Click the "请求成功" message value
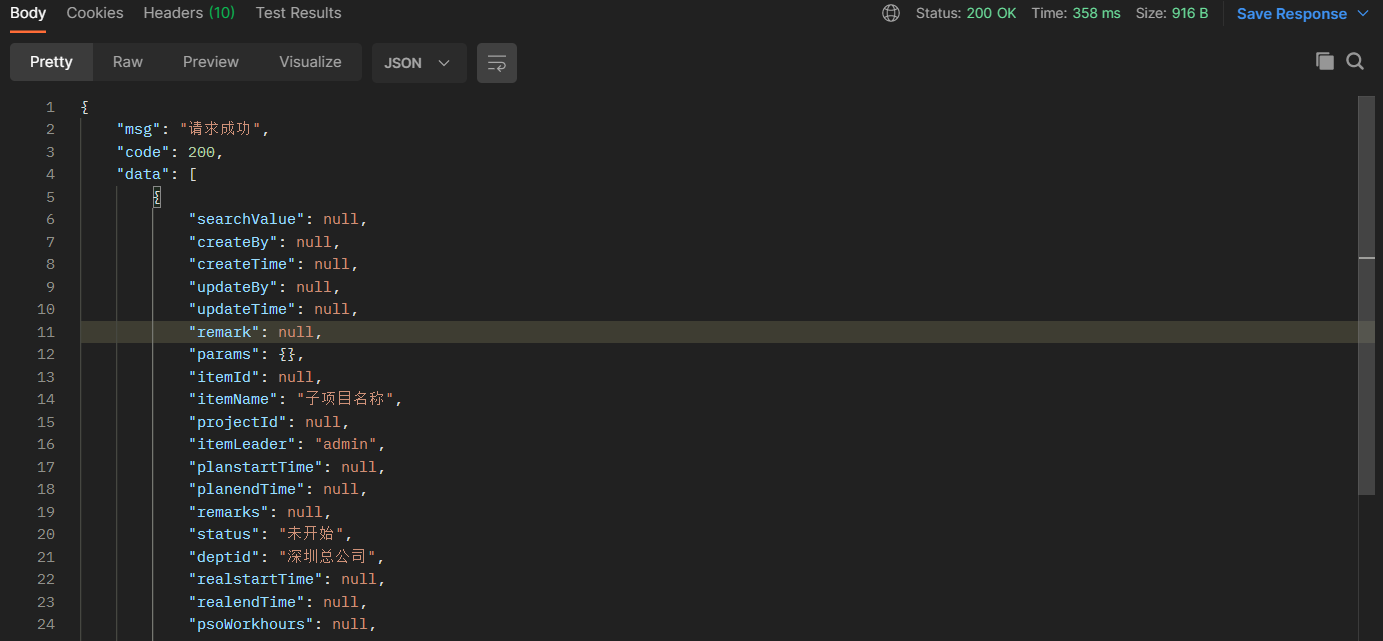Viewport: 1383px width, 641px height. (x=221, y=129)
